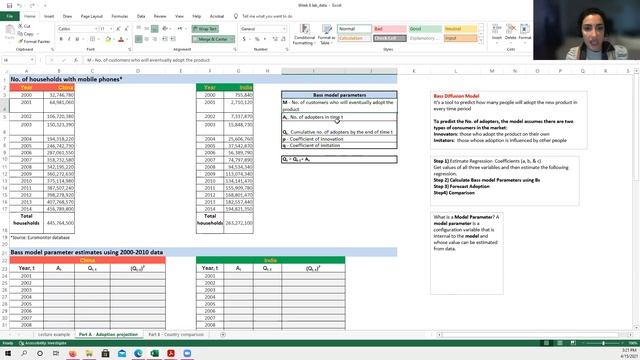Open text orientation options
Viewport: 640px width, 360px height.
(166, 29)
